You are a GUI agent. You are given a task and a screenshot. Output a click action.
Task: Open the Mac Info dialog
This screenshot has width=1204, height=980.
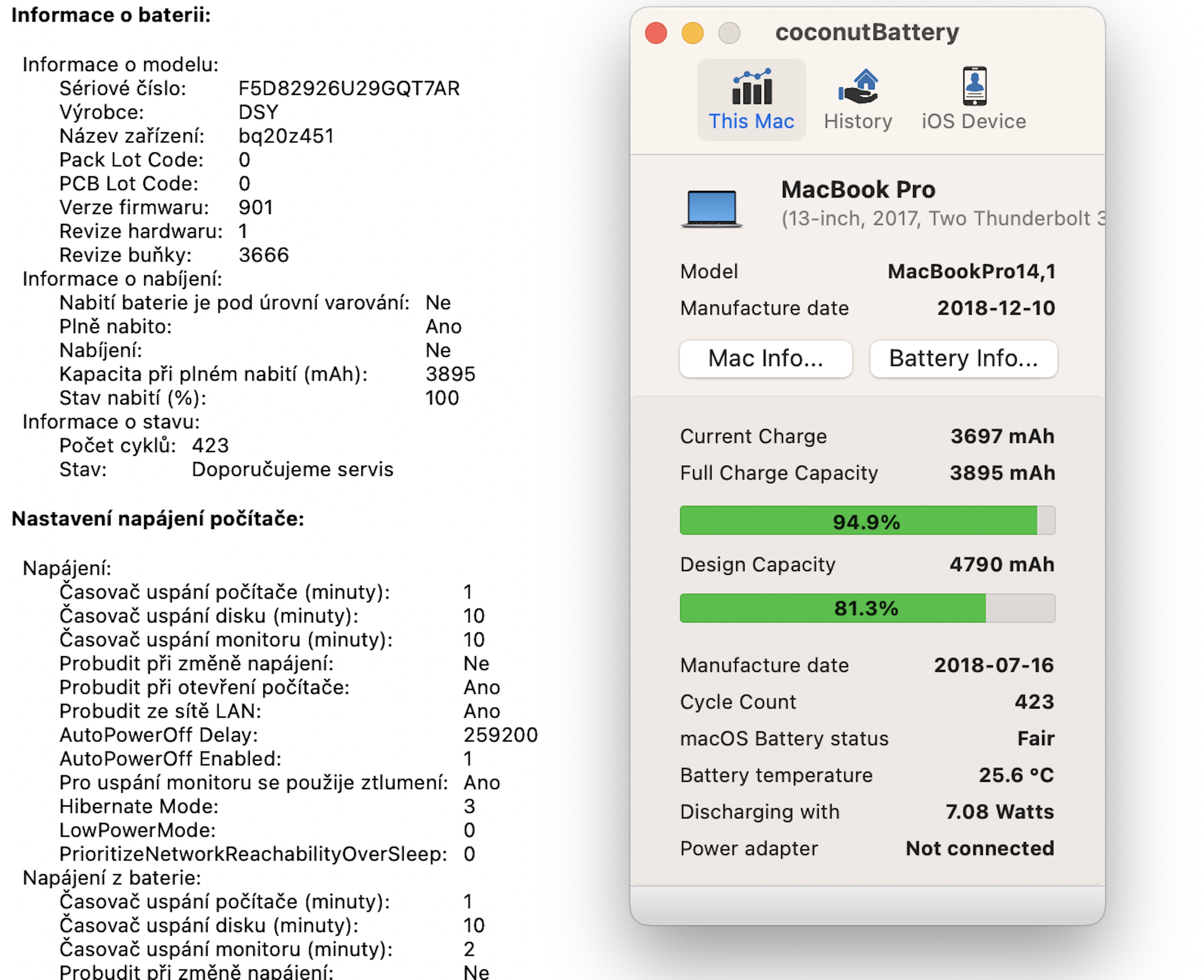[x=765, y=358]
